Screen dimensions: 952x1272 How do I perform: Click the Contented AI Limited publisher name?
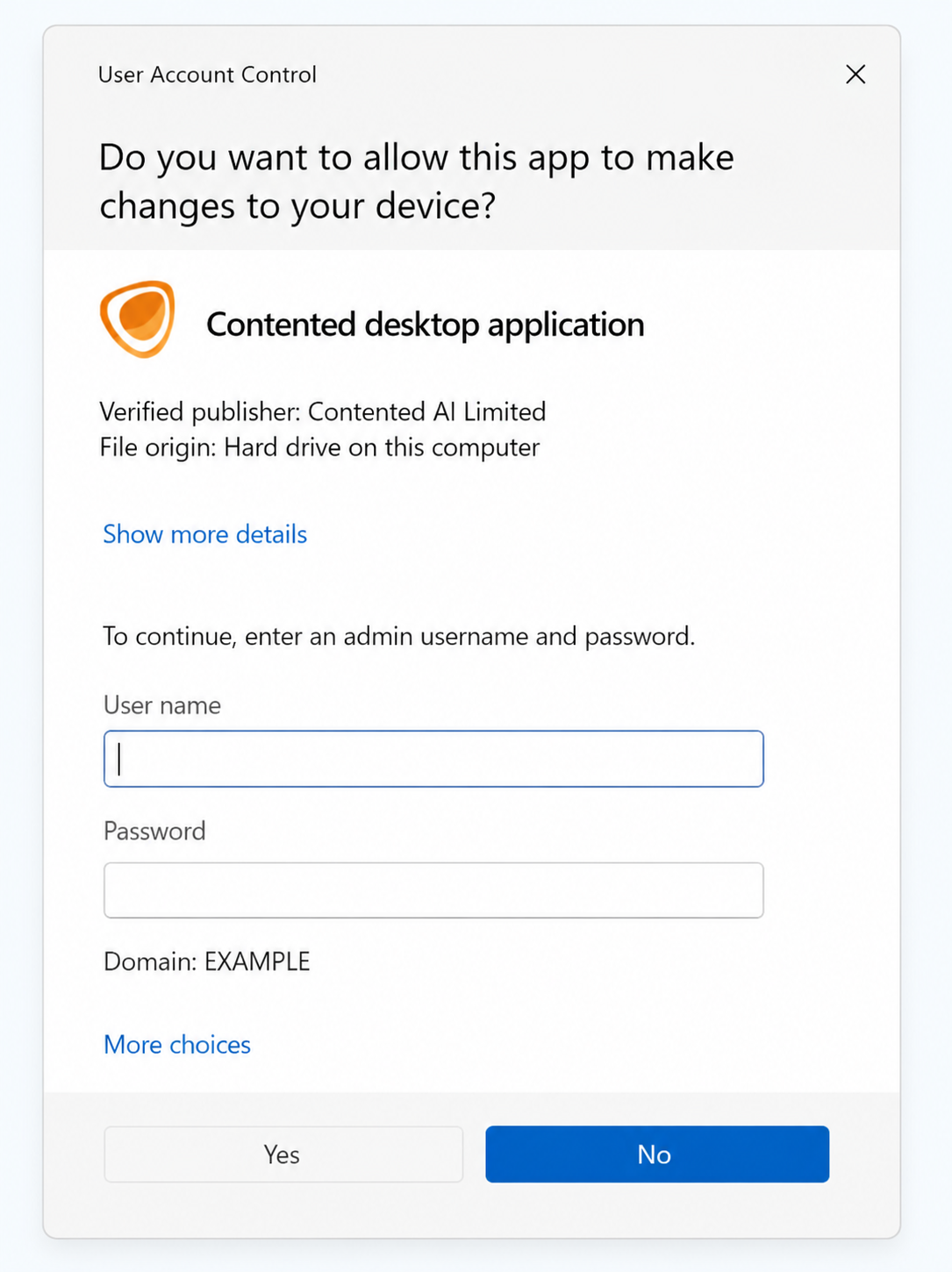[x=427, y=411]
